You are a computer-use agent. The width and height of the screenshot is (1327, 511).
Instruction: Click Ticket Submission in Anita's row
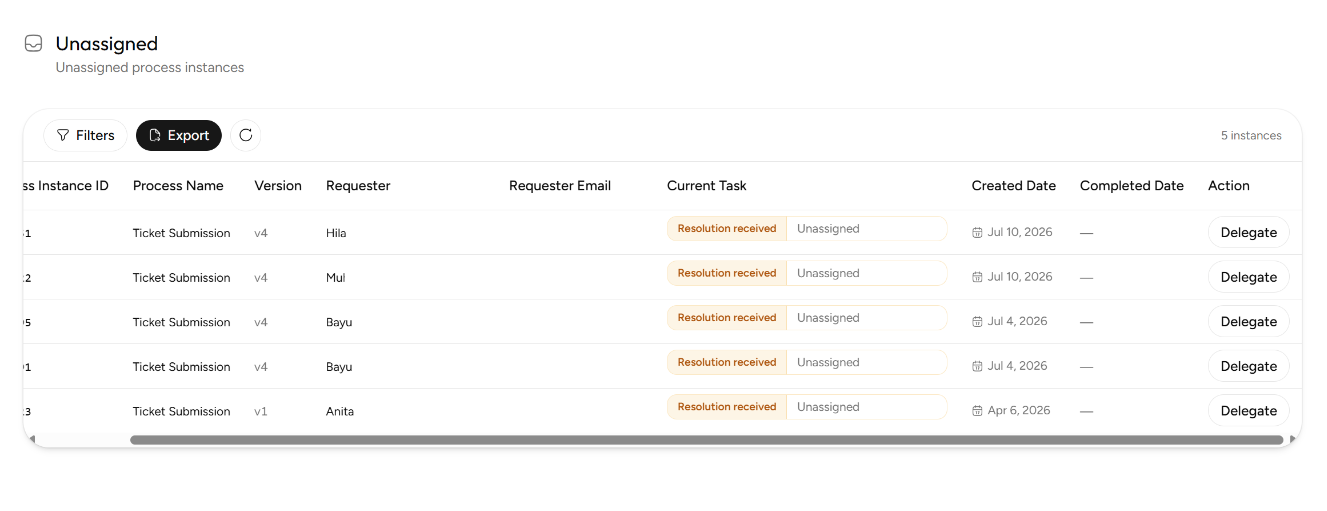(182, 411)
